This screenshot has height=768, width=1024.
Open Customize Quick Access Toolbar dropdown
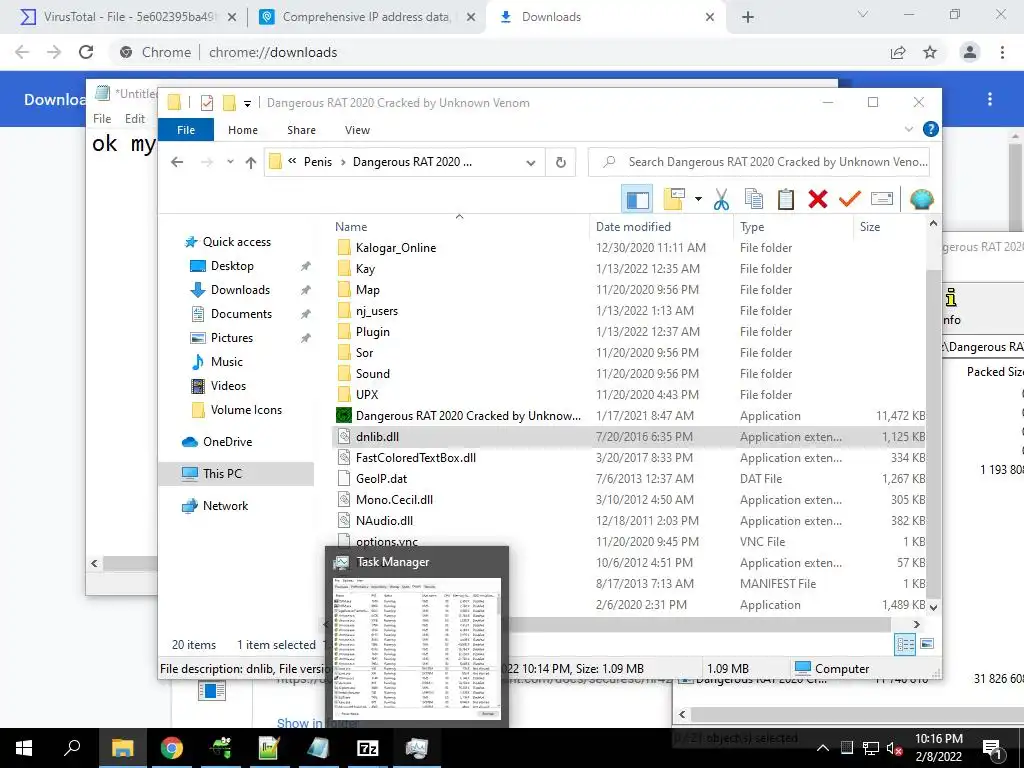248,103
